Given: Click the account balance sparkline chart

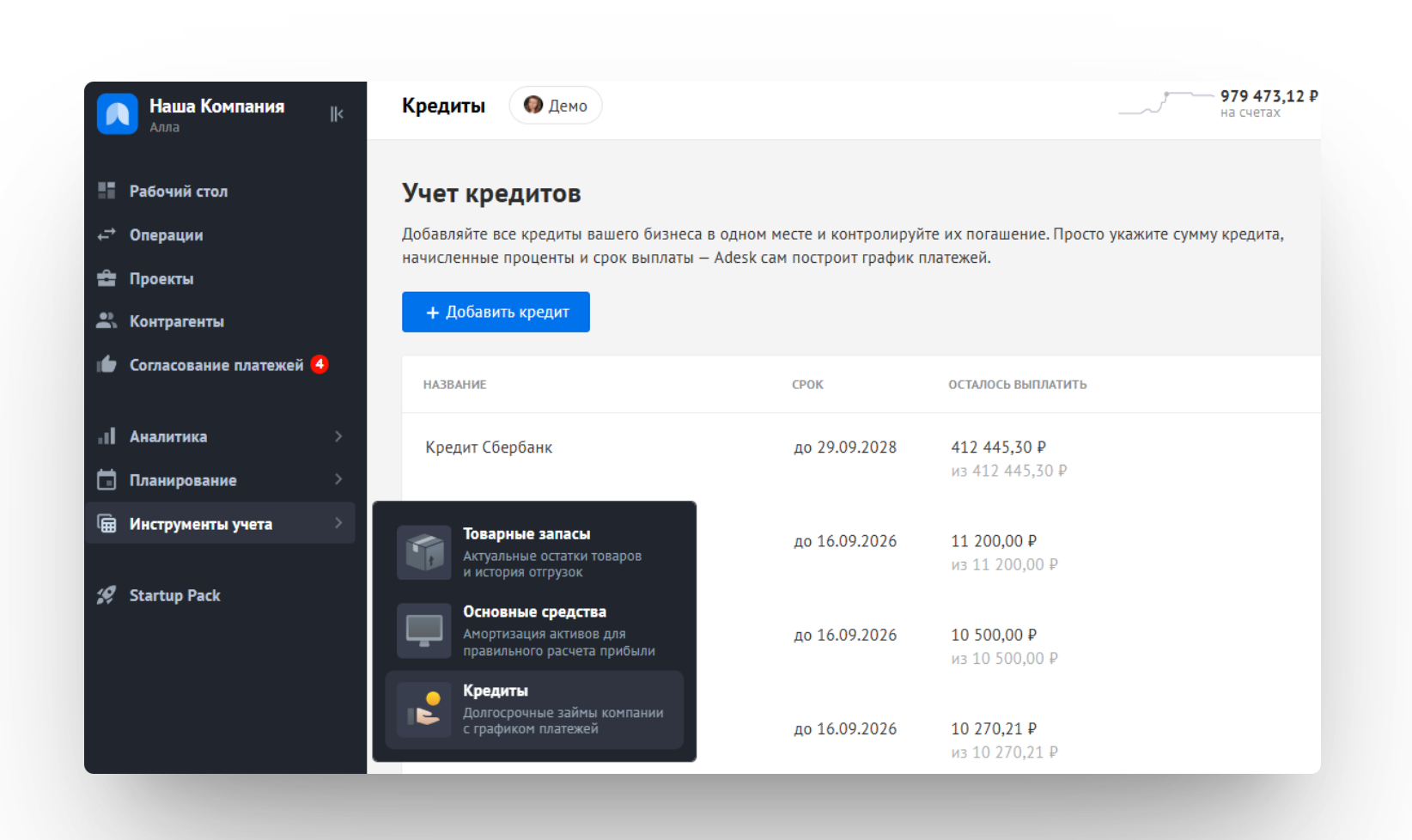Looking at the screenshot, I should click(x=1166, y=103).
